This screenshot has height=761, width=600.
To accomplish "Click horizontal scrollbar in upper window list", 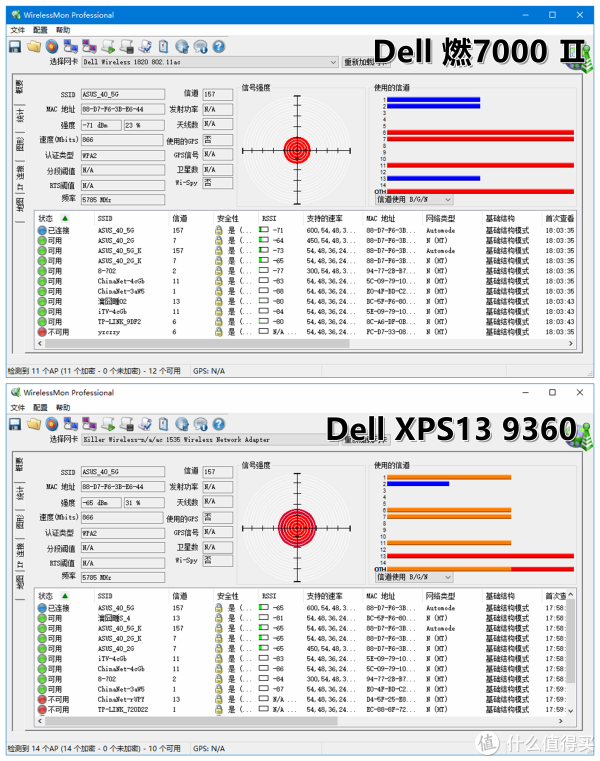I will [197, 343].
